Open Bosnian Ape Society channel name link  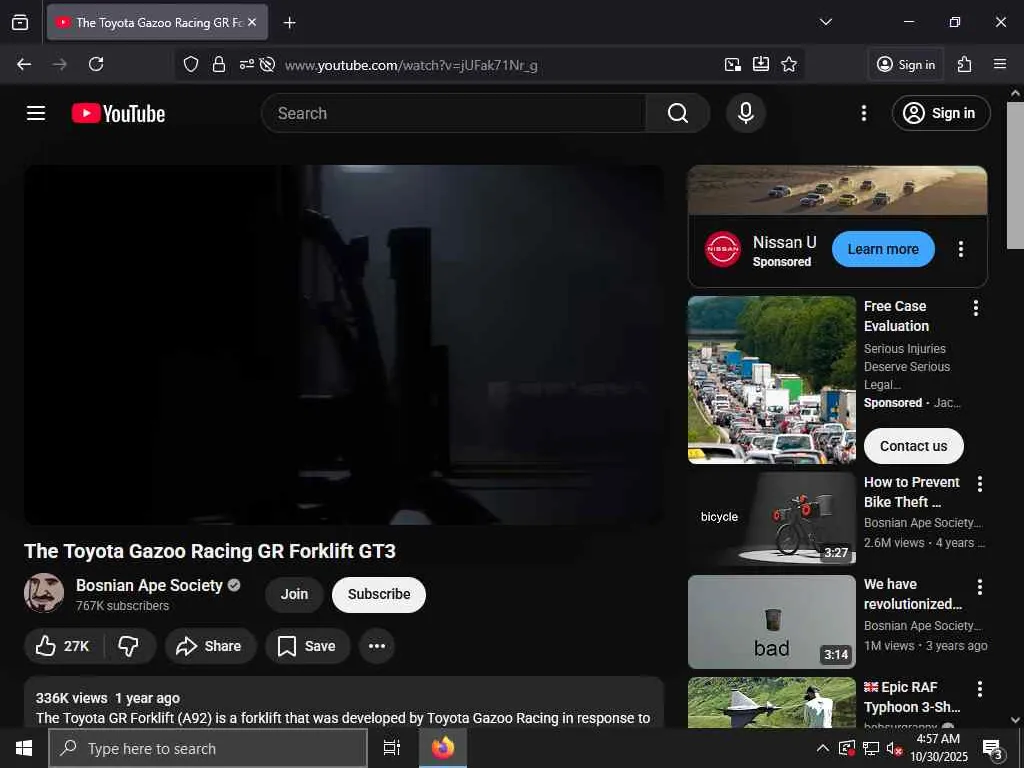(x=149, y=585)
